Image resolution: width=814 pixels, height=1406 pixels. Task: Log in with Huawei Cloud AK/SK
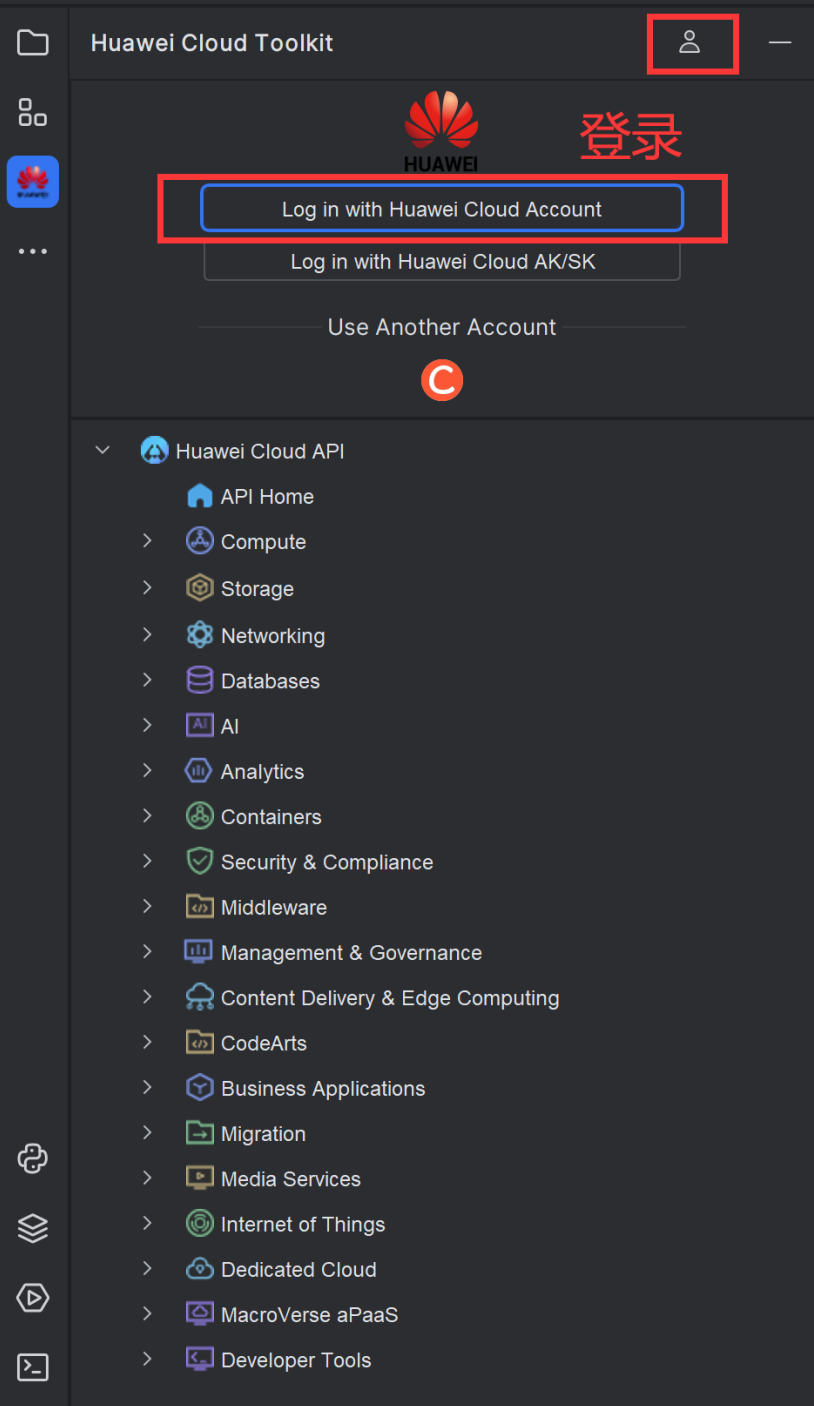pyautogui.click(x=442, y=262)
